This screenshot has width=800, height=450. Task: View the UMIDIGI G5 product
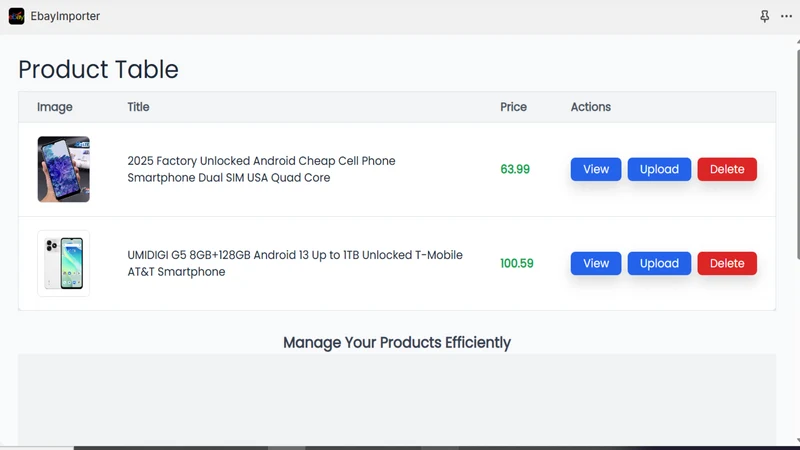(x=596, y=263)
